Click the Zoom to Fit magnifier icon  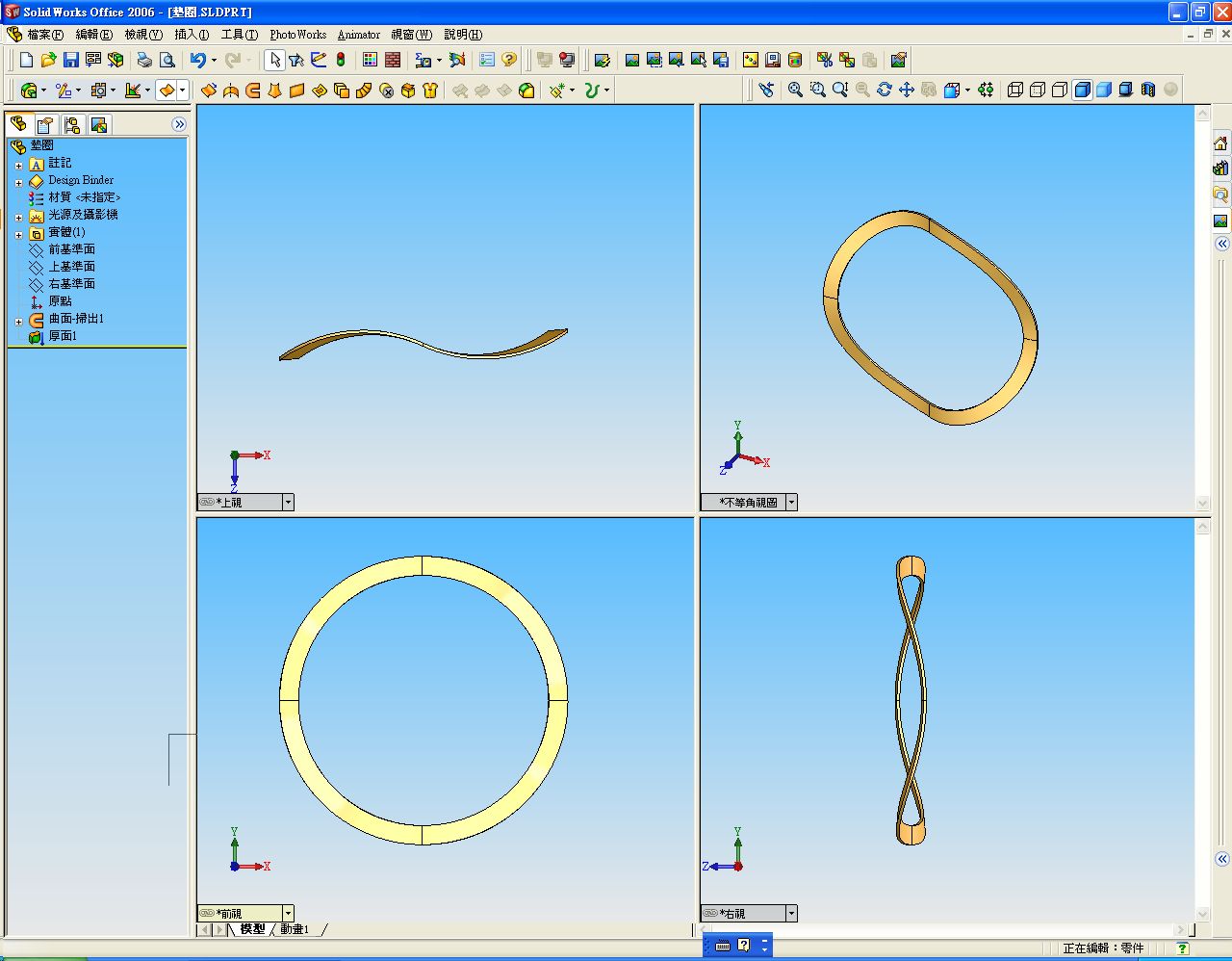(796, 90)
